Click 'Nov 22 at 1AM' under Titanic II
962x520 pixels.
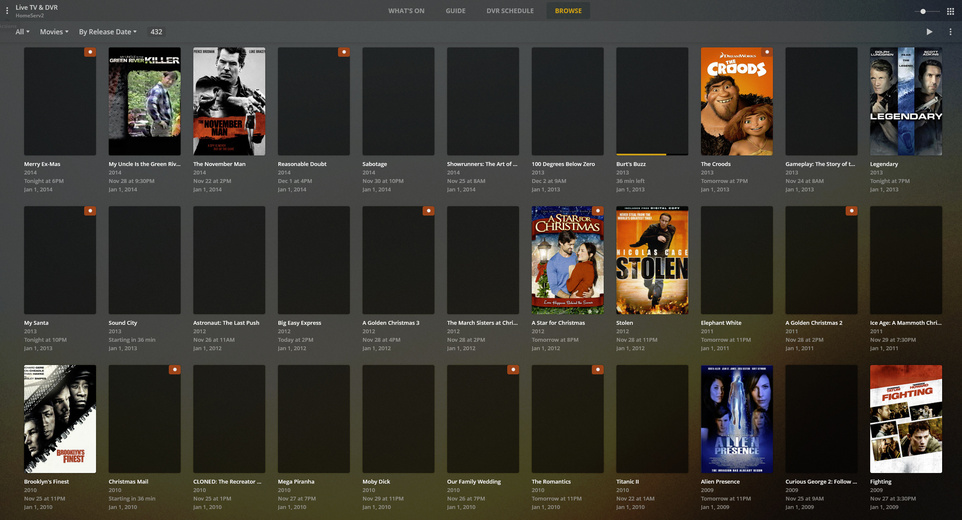click(x=636, y=499)
